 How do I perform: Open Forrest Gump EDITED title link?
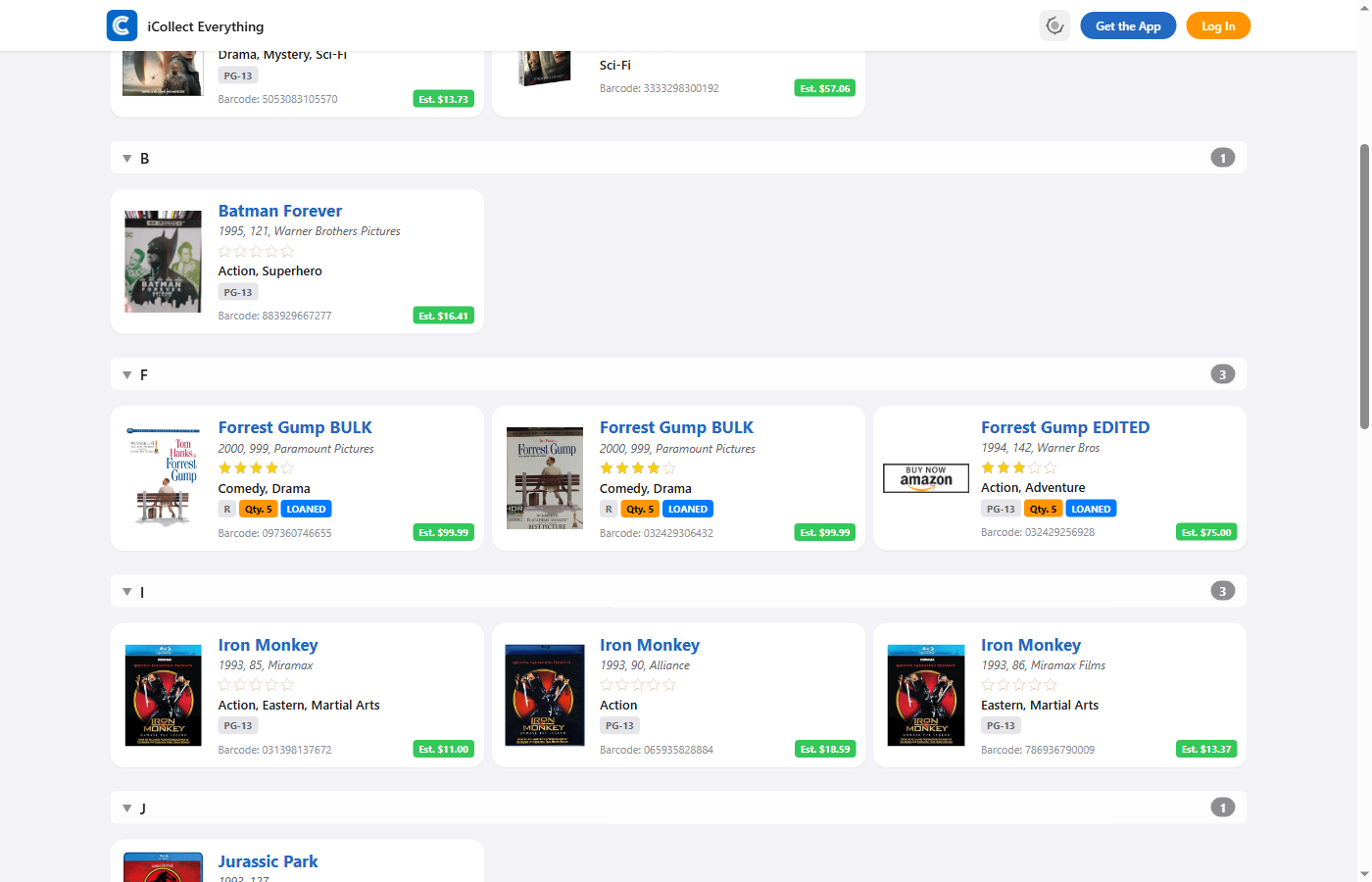pyautogui.click(x=1064, y=427)
